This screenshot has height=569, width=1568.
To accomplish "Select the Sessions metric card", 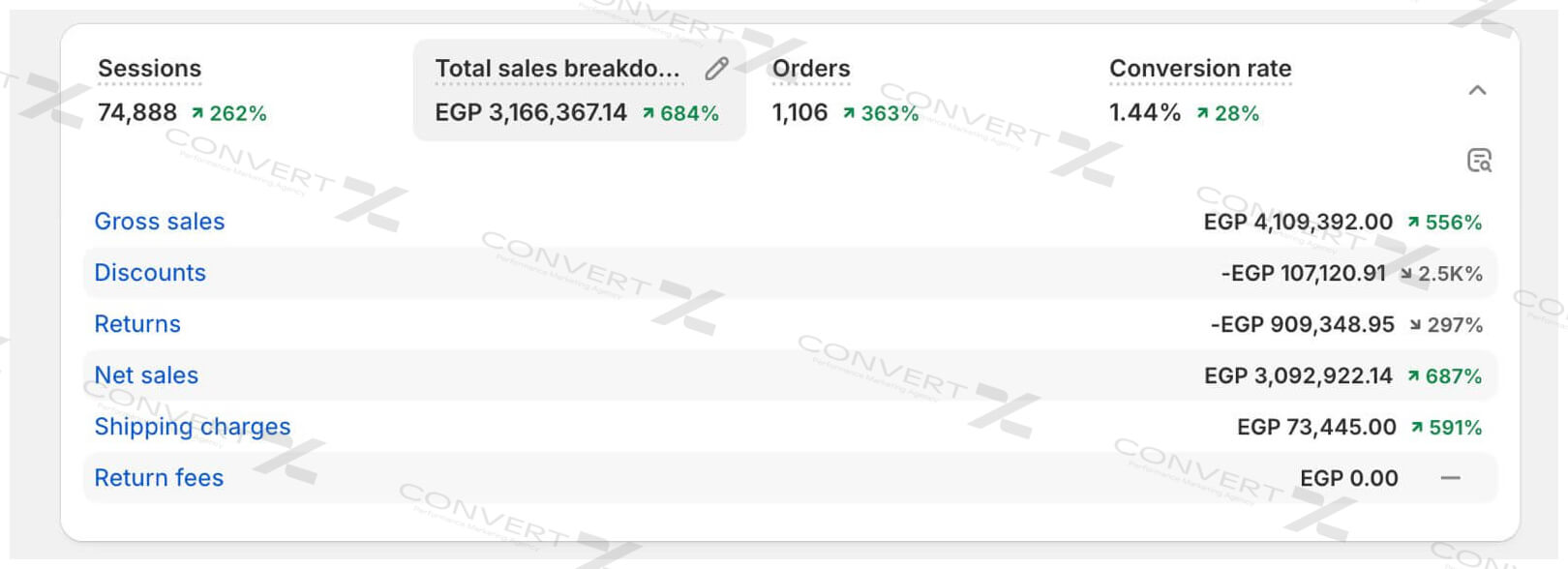I will [150, 69].
